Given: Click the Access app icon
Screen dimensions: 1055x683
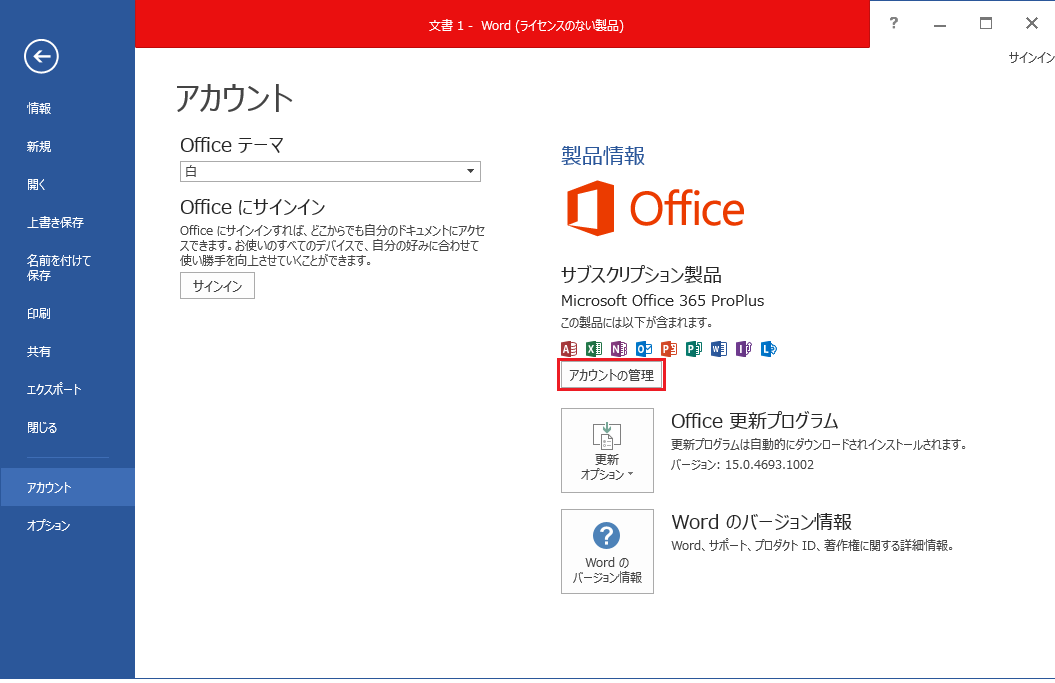Looking at the screenshot, I should pos(569,349).
